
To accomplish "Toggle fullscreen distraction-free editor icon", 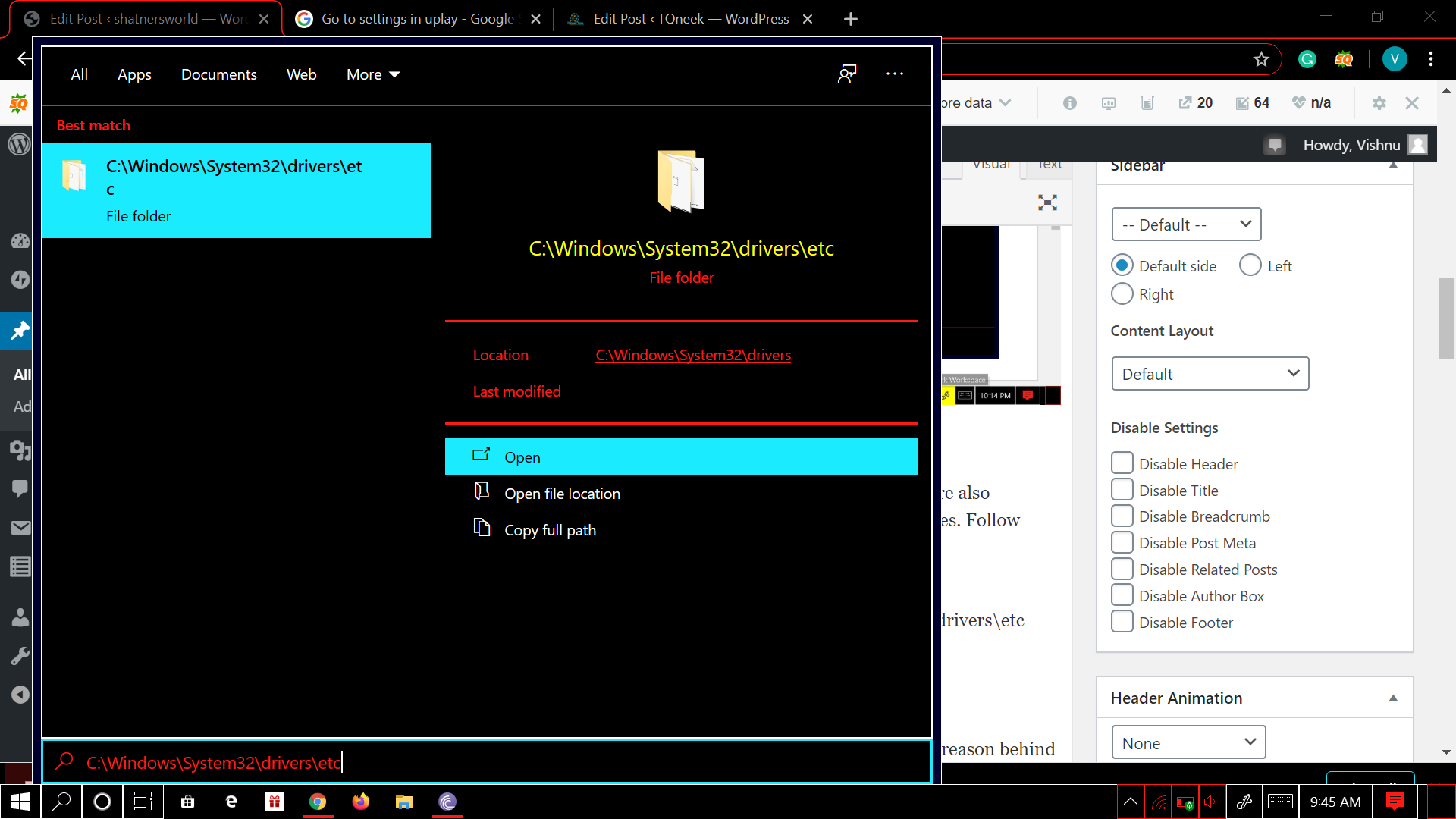I will click(1047, 202).
